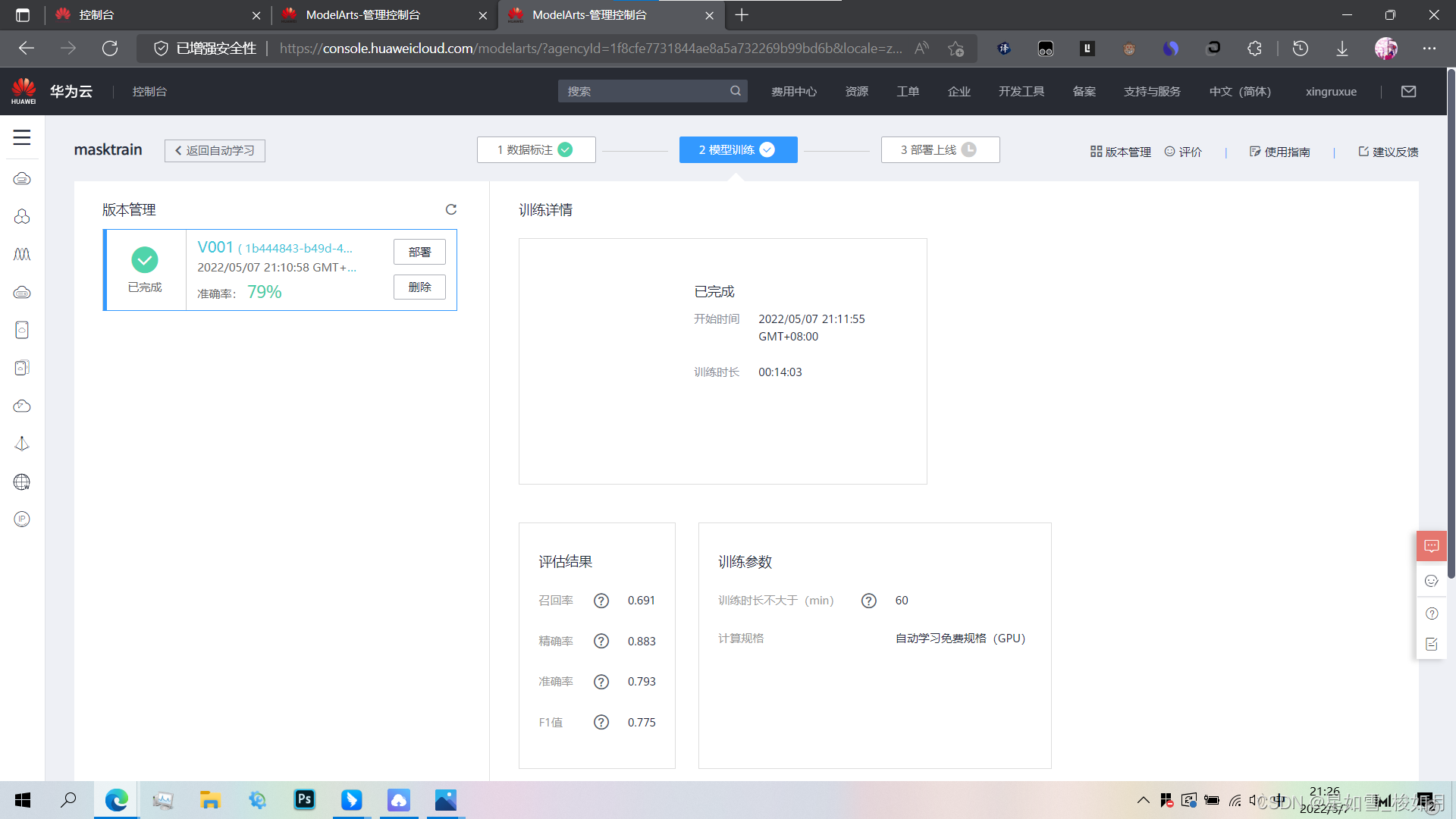Click the header search input field
Screen dimensions: 1456x819
tap(645, 91)
